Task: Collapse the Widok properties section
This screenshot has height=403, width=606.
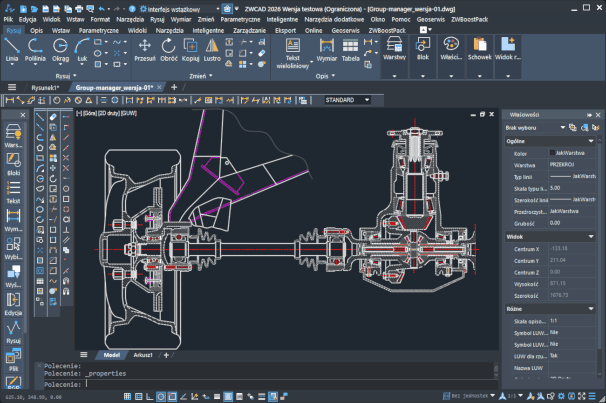Action: click(591, 237)
